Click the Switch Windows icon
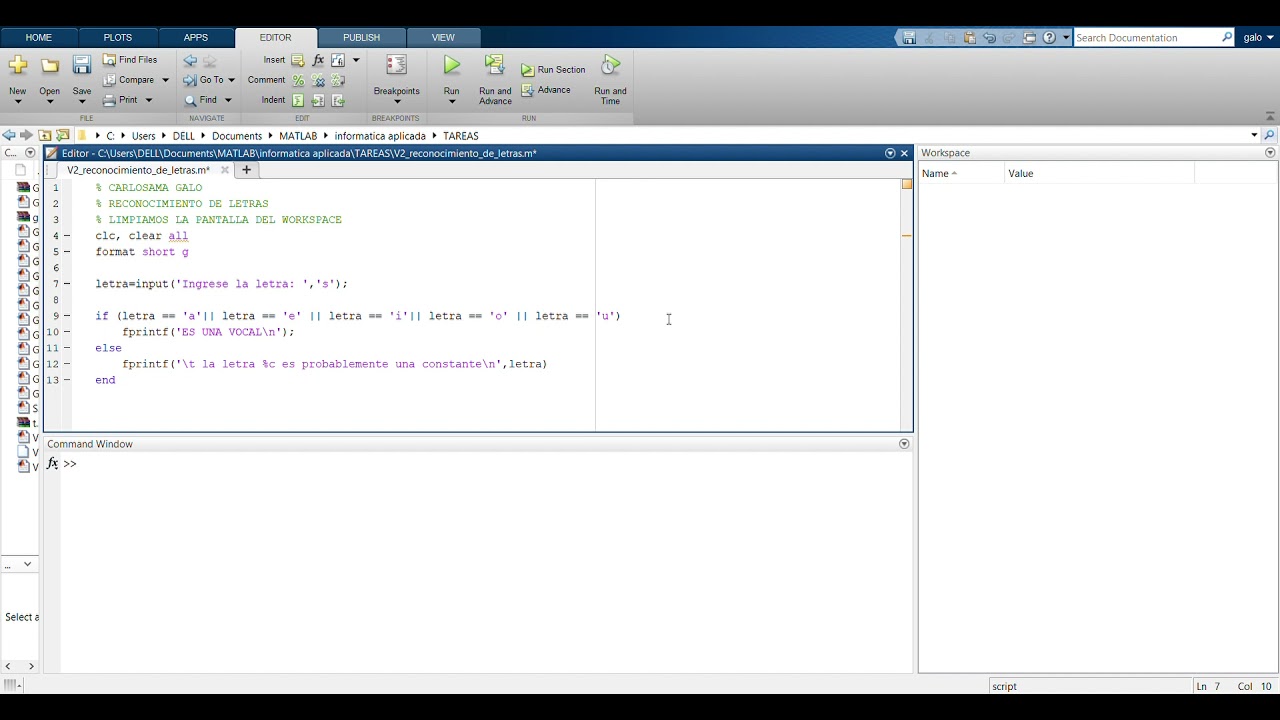 click(x=1029, y=38)
